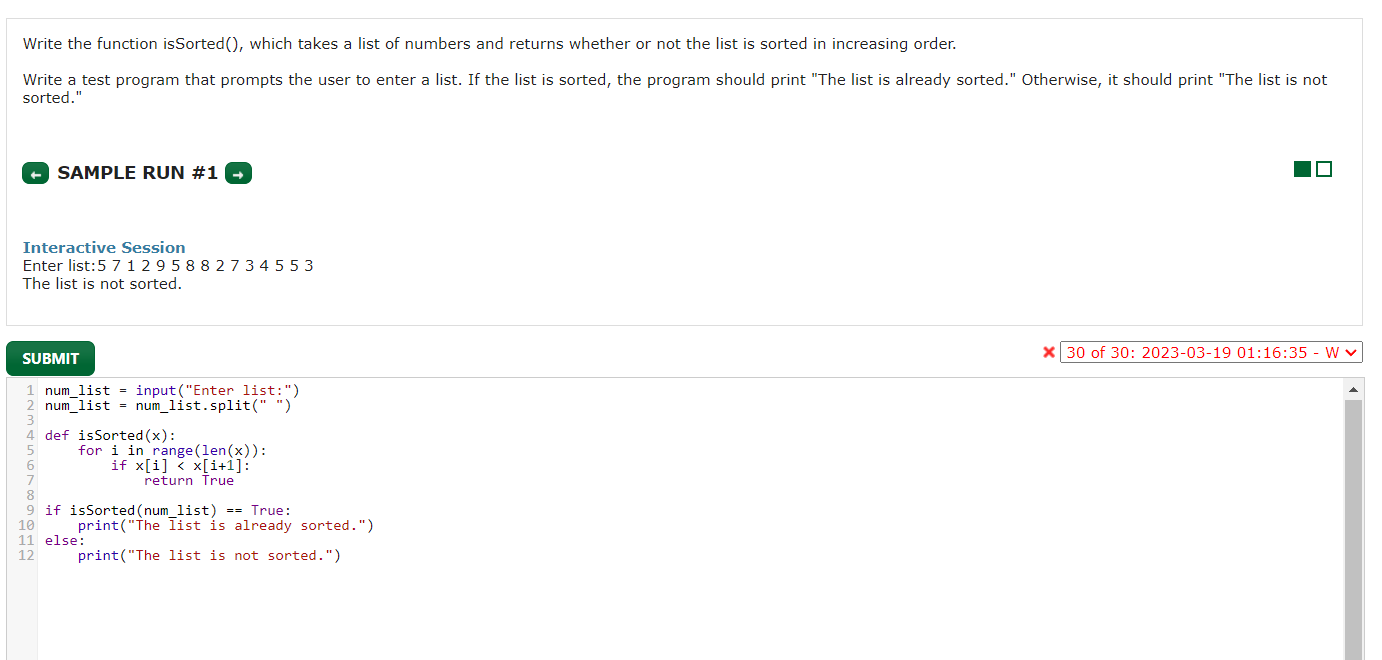Click the next sample run arrow
This screenshot has width=1382, height=660.
pos(238,172)
